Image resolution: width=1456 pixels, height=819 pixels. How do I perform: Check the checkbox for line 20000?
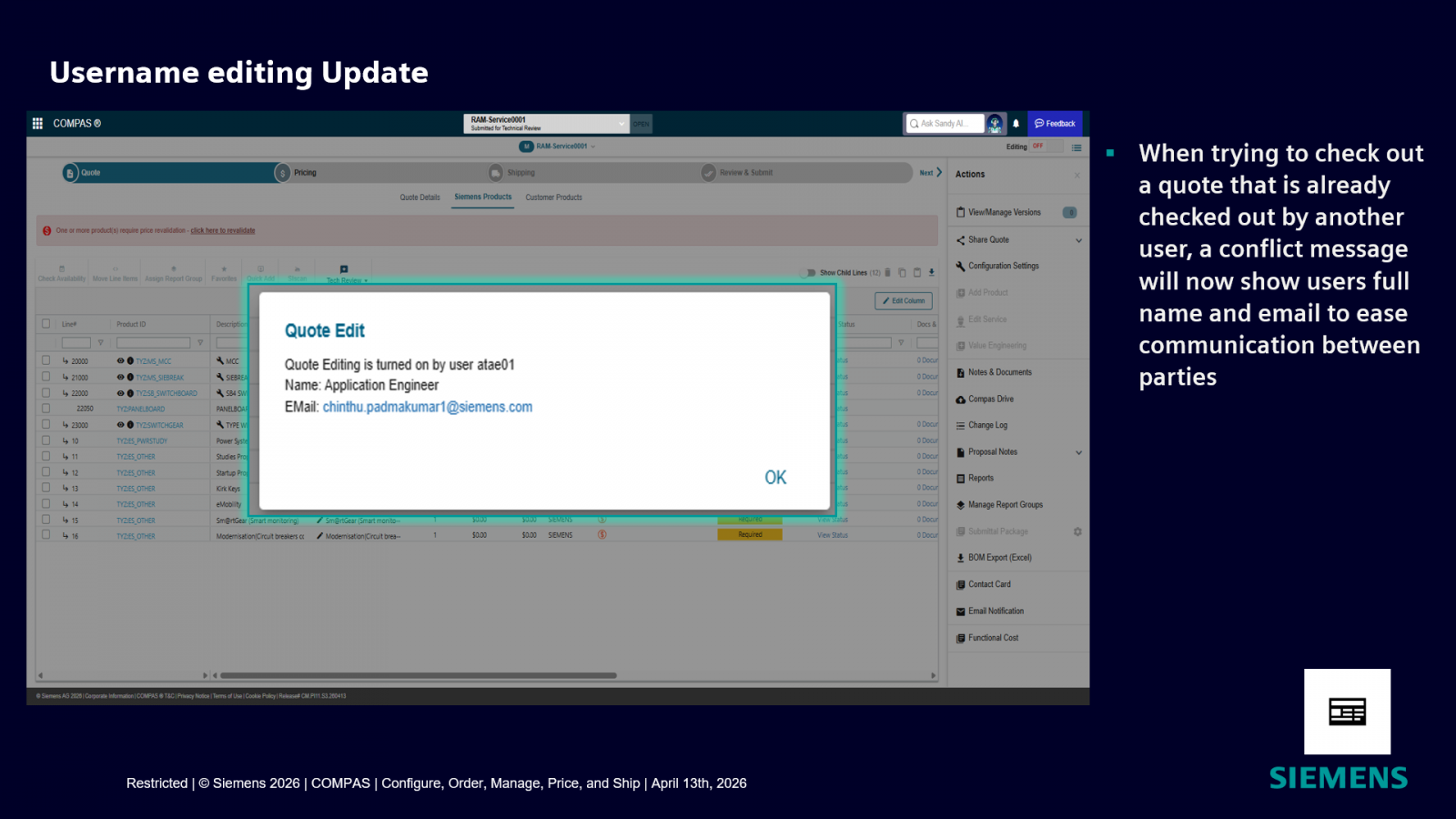click(x=45, y=361)
